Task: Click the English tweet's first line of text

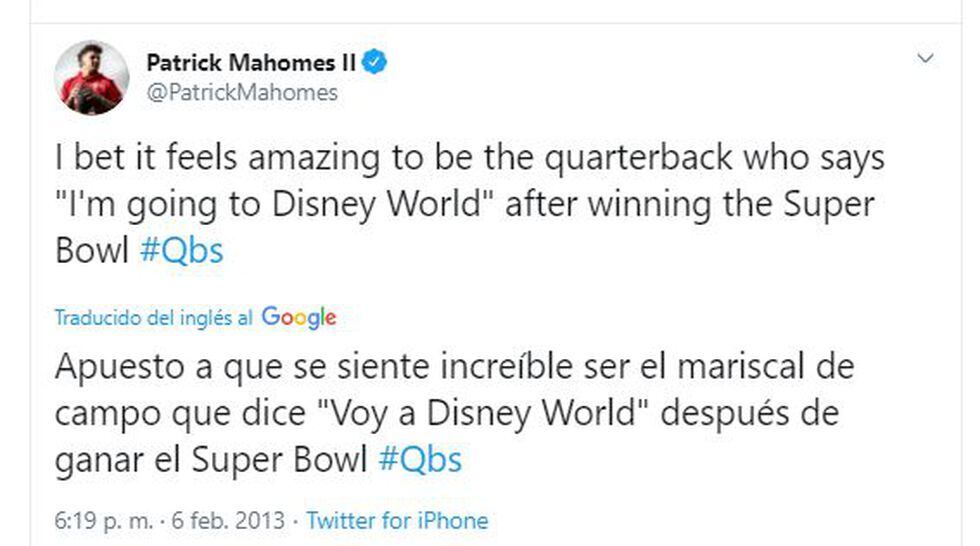Action: [469, 158]
